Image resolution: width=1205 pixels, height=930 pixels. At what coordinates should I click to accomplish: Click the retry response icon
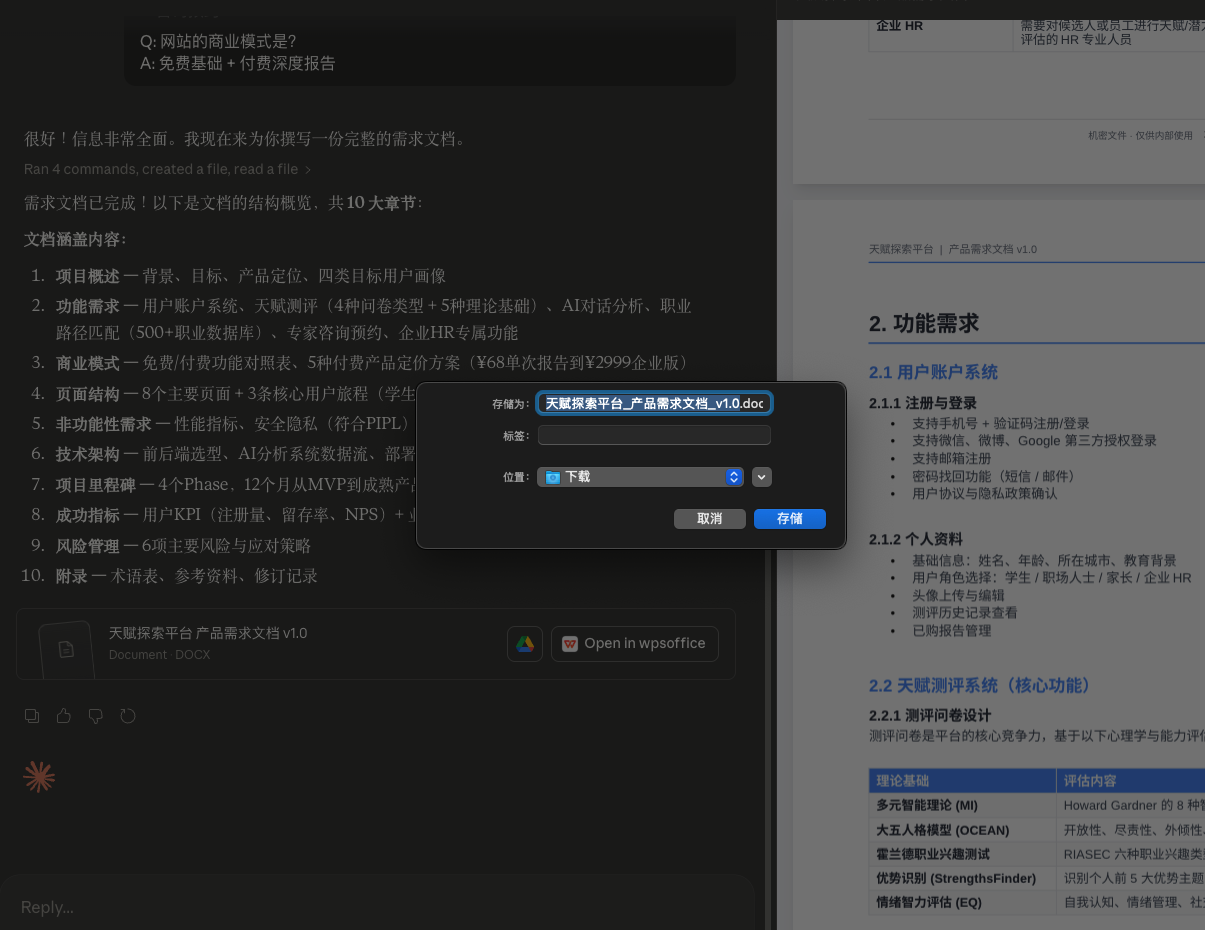pos(128,716)
